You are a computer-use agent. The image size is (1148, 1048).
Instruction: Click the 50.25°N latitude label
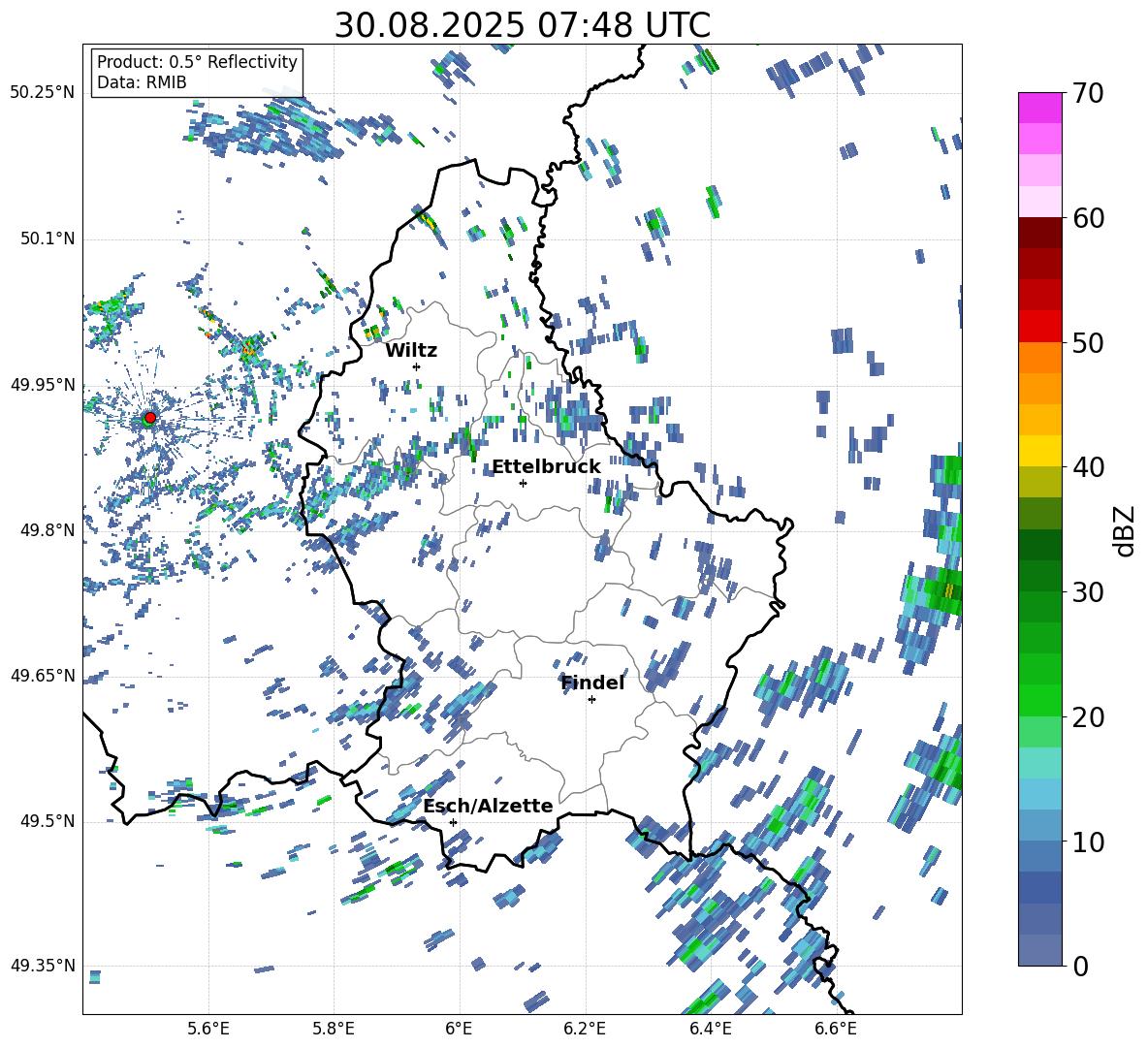43,93
